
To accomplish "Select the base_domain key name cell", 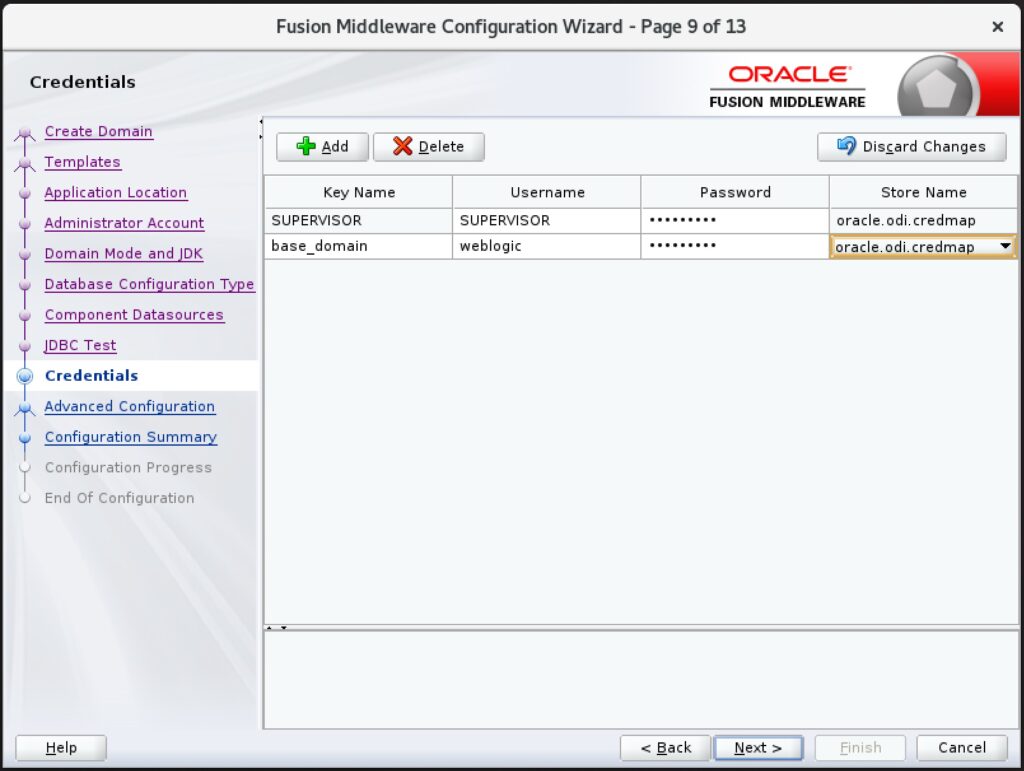I will 359,246.
